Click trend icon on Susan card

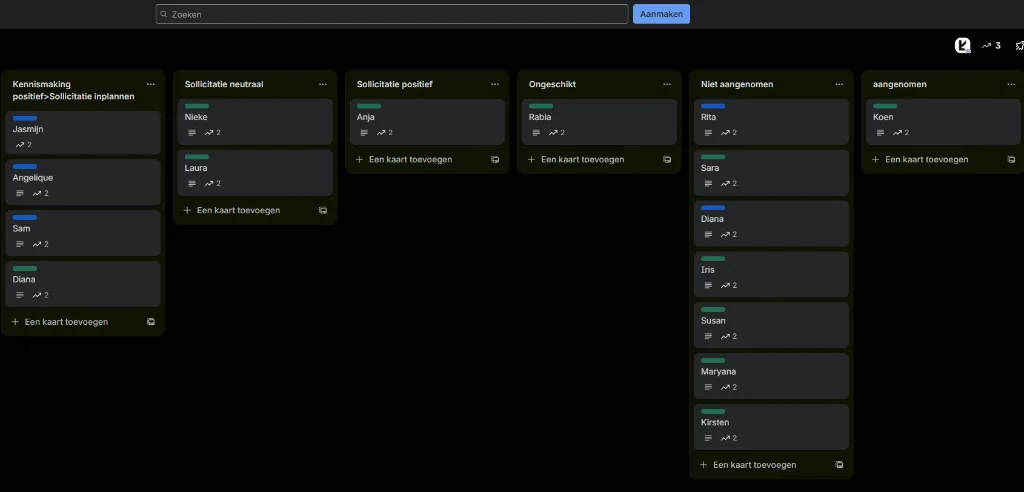pos(726,336)
